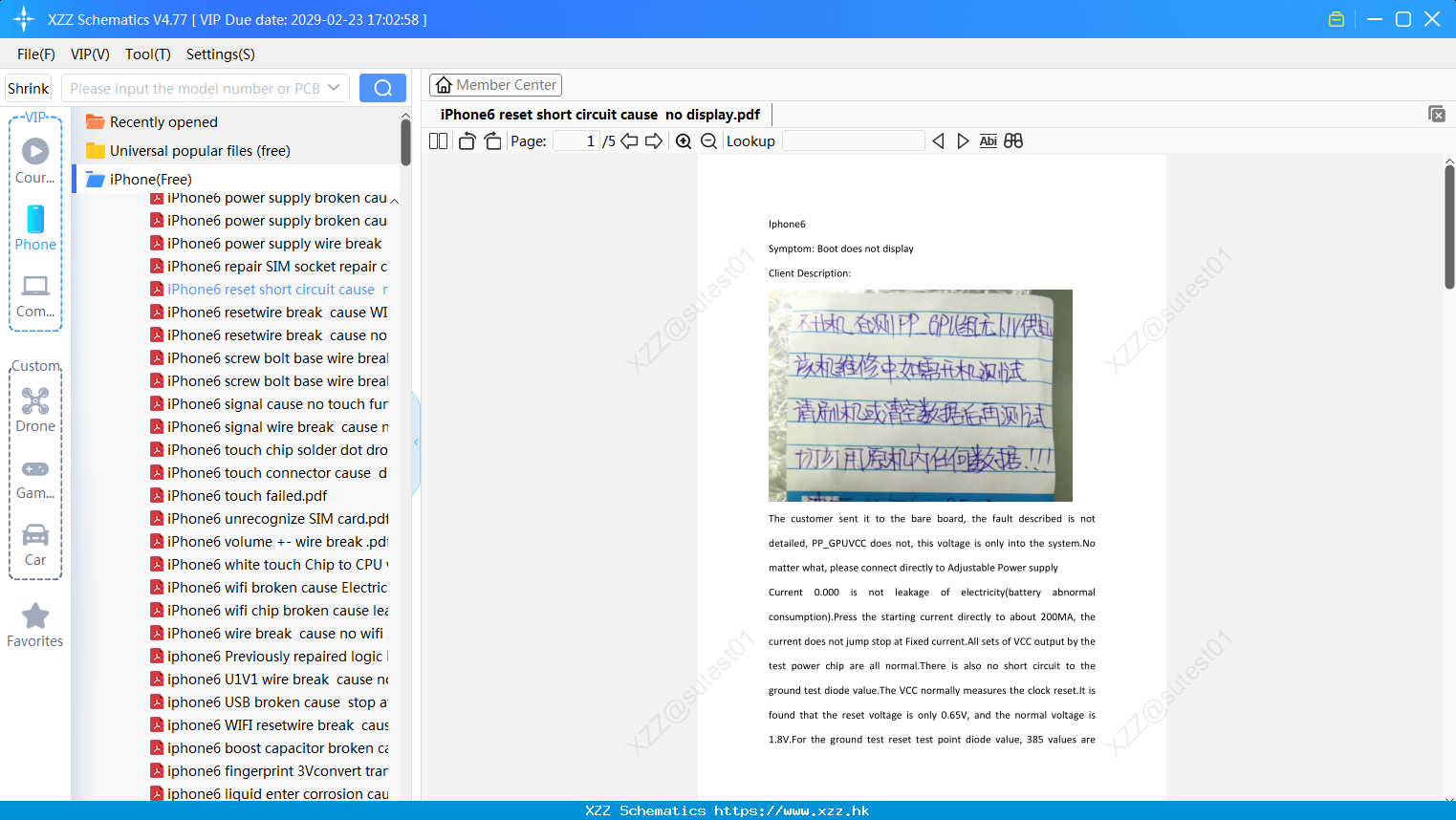Open iPhone6 repair SIM socket file
The image size is (1456, 820).
pyautogui.click(x=269, y=267)
